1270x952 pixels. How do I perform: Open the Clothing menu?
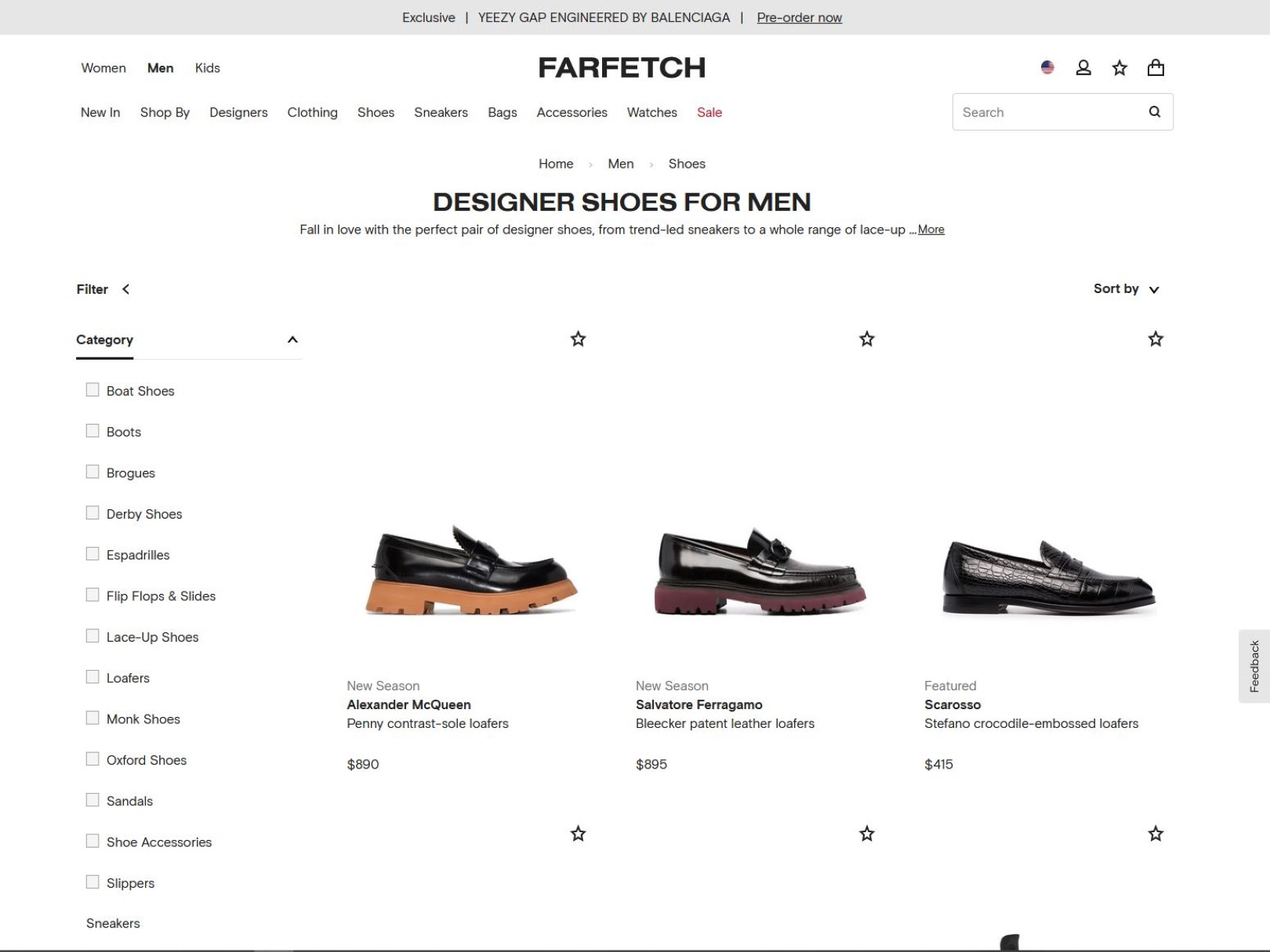pyautogui.click(x=312, y=112)
